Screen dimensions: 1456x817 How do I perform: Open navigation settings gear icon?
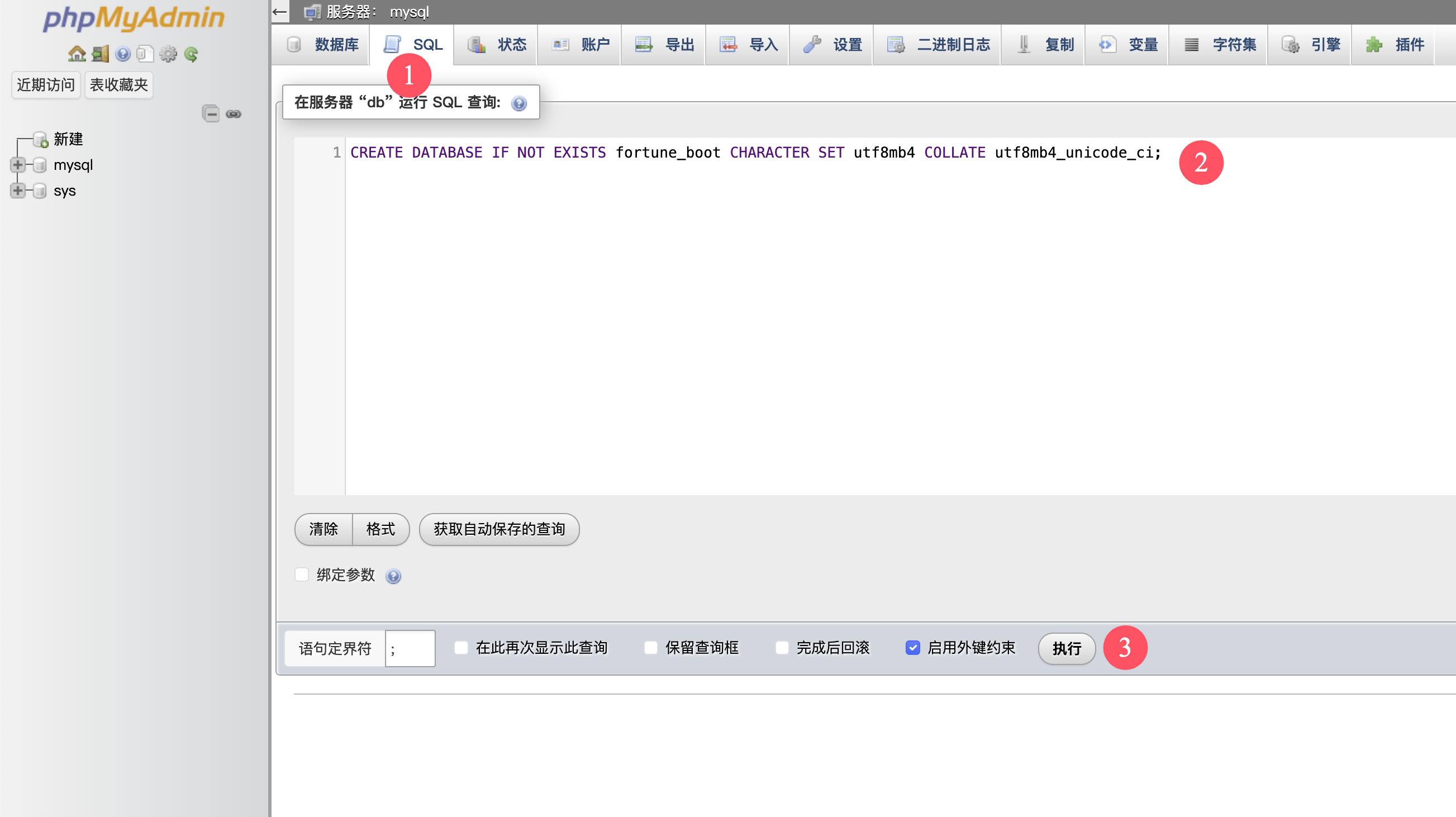pos(168,54)
